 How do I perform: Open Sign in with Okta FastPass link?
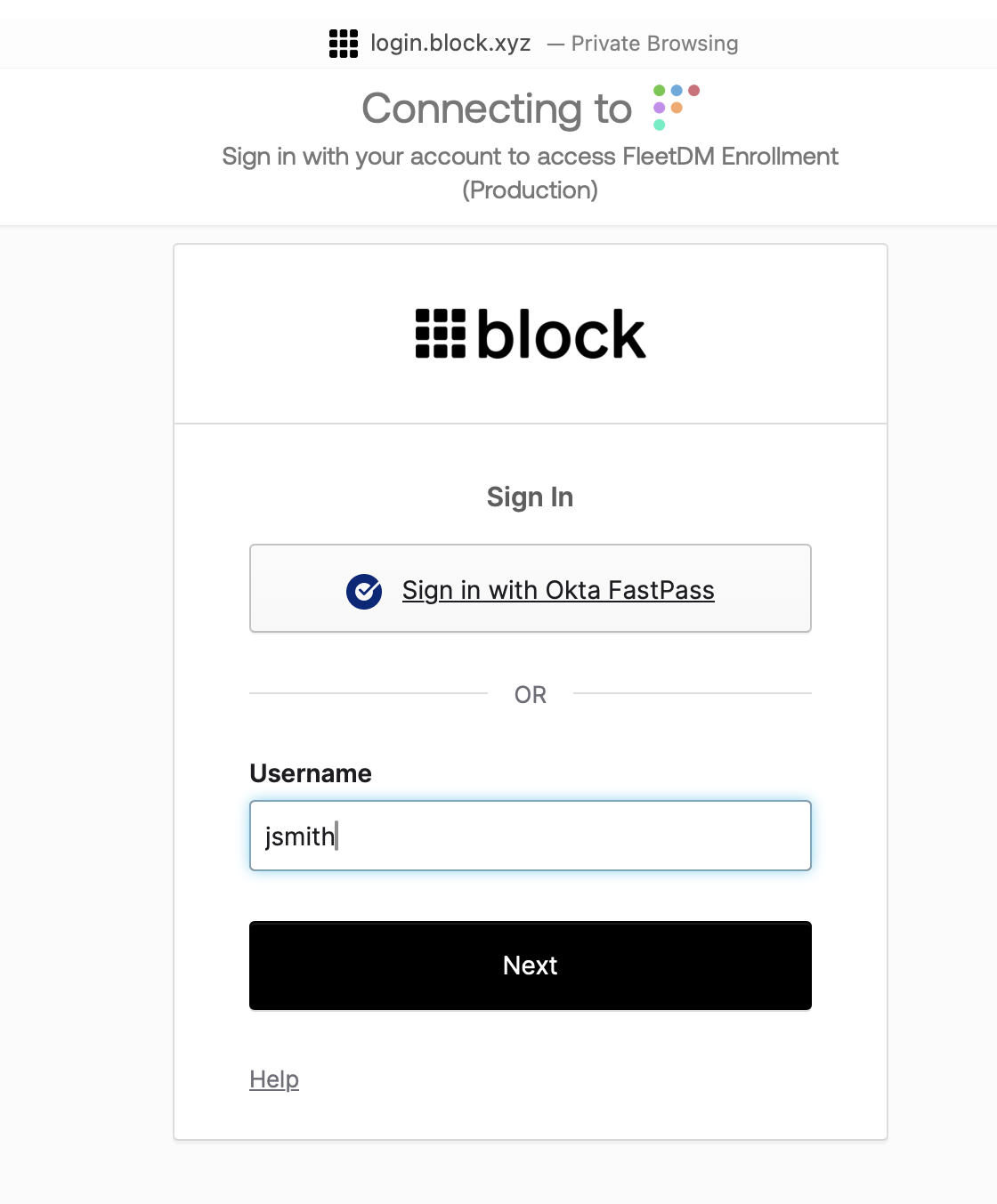(558, 590)
